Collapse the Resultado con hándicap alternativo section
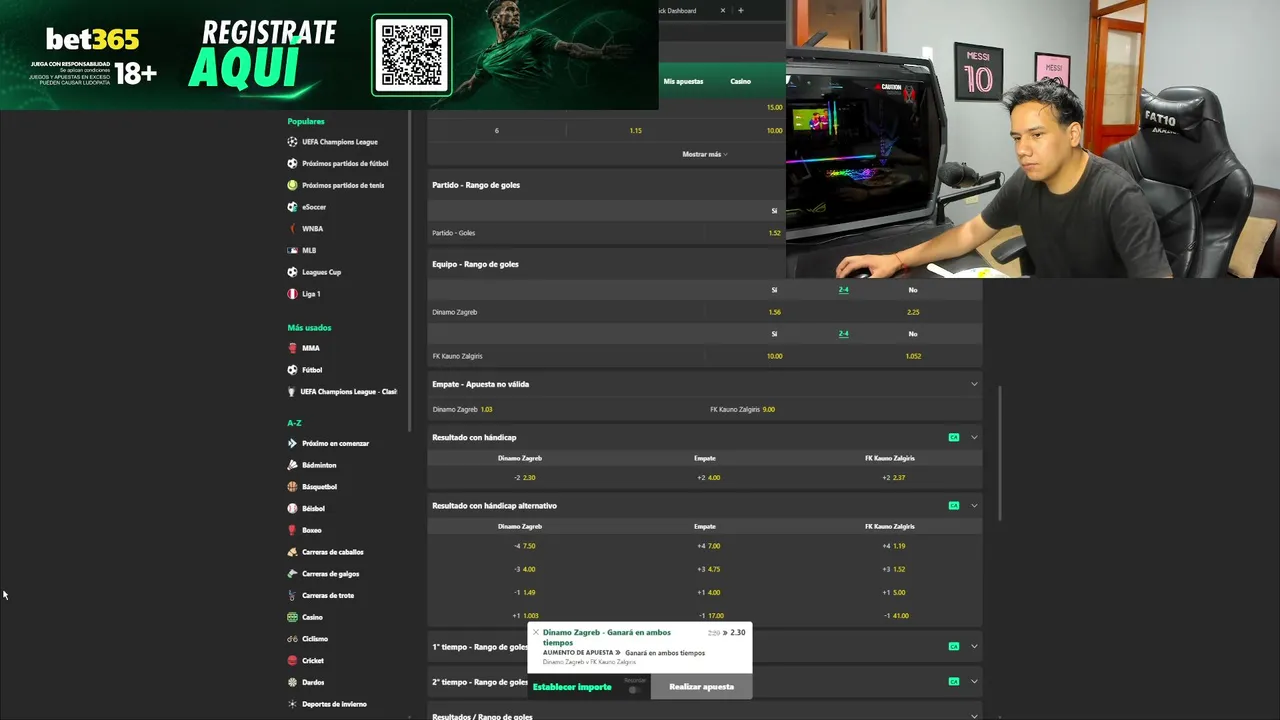The image size is (1280, 720). pos(974,505)
